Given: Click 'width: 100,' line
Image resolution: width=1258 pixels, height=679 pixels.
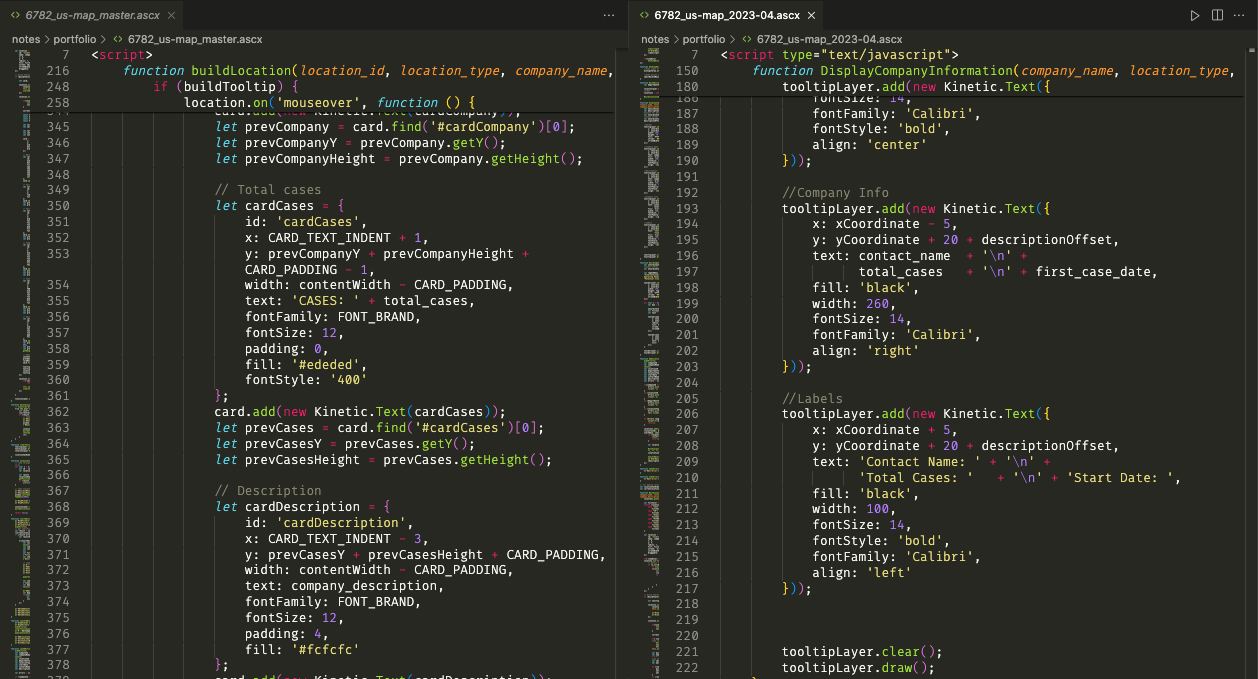Looking at the screenshot, I should pos(855,509).
